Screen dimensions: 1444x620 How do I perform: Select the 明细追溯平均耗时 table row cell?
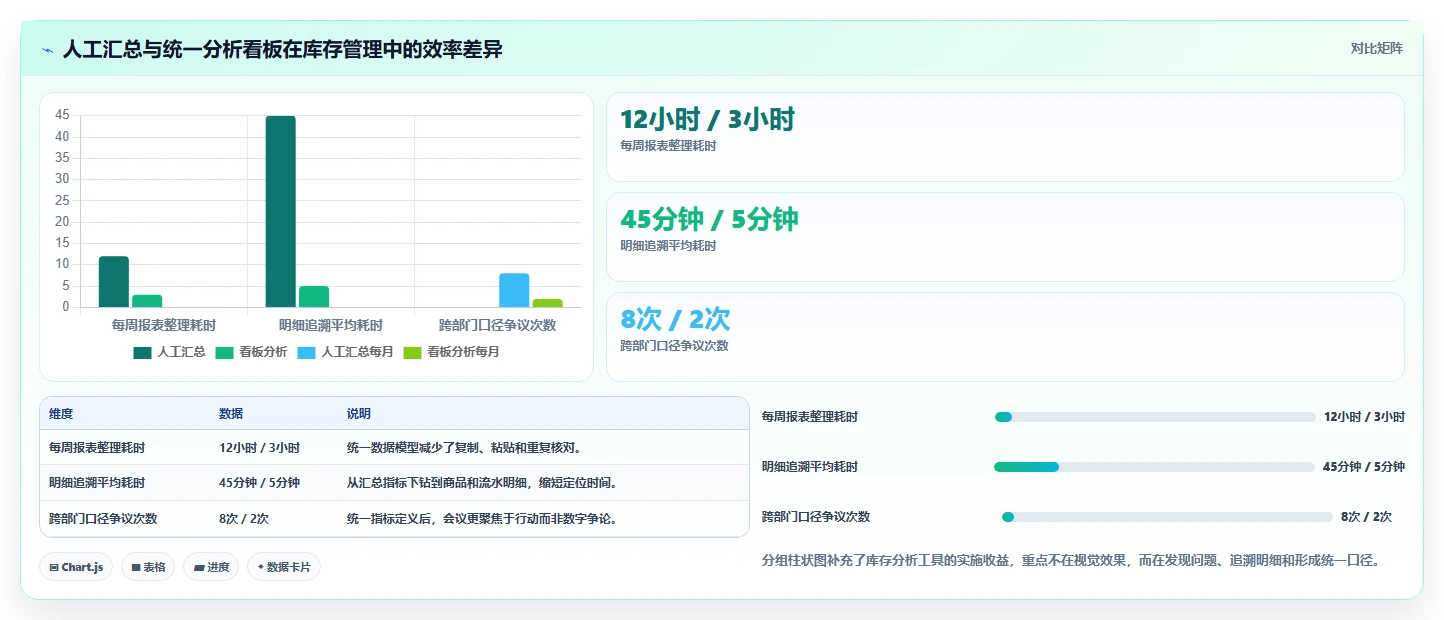coord(97,483)
